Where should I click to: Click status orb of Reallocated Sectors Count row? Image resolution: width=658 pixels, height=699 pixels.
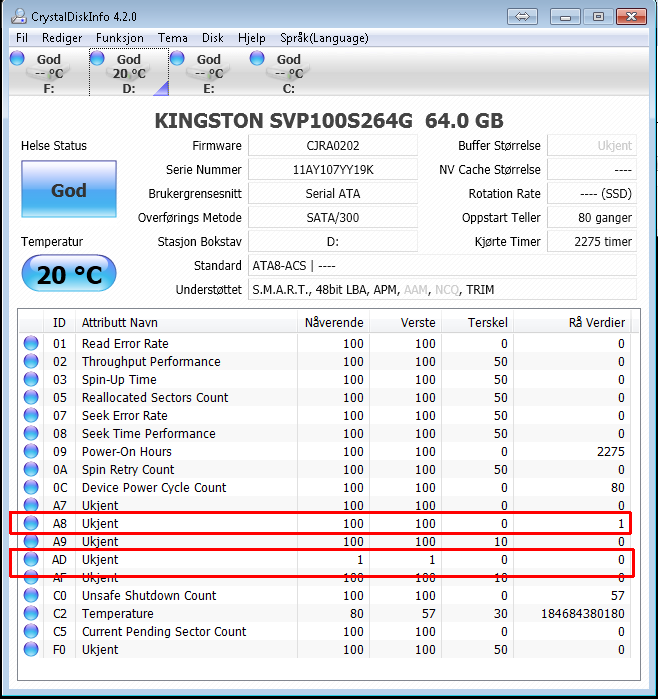[x=31, y=397]
